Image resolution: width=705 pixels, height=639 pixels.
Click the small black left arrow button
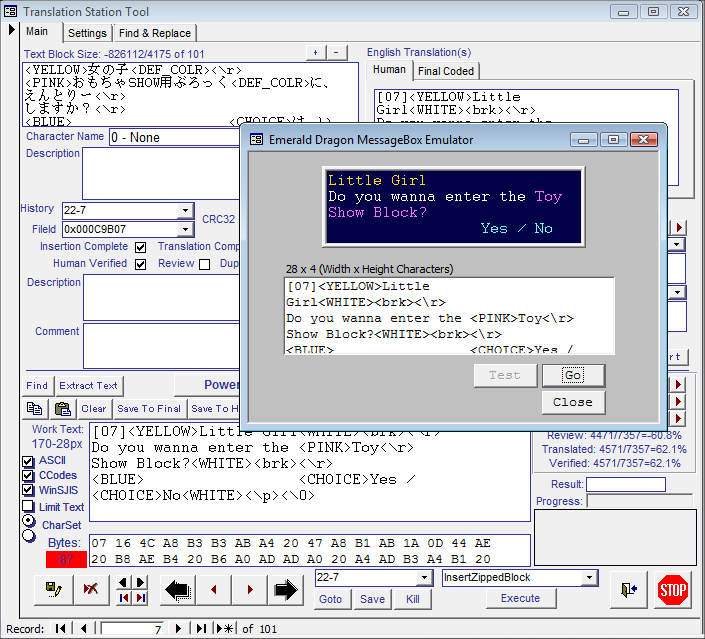coord(124,583)
